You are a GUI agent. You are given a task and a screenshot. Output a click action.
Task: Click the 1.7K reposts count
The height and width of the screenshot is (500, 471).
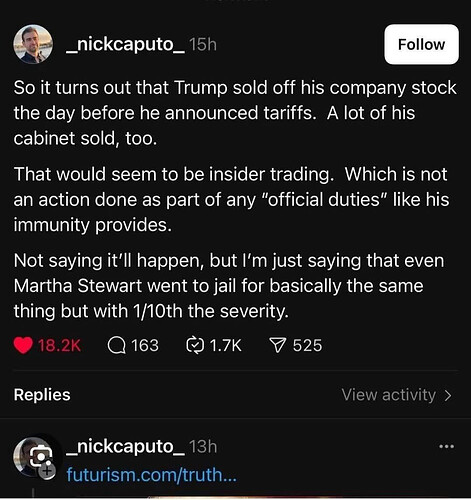pos(225,345)
